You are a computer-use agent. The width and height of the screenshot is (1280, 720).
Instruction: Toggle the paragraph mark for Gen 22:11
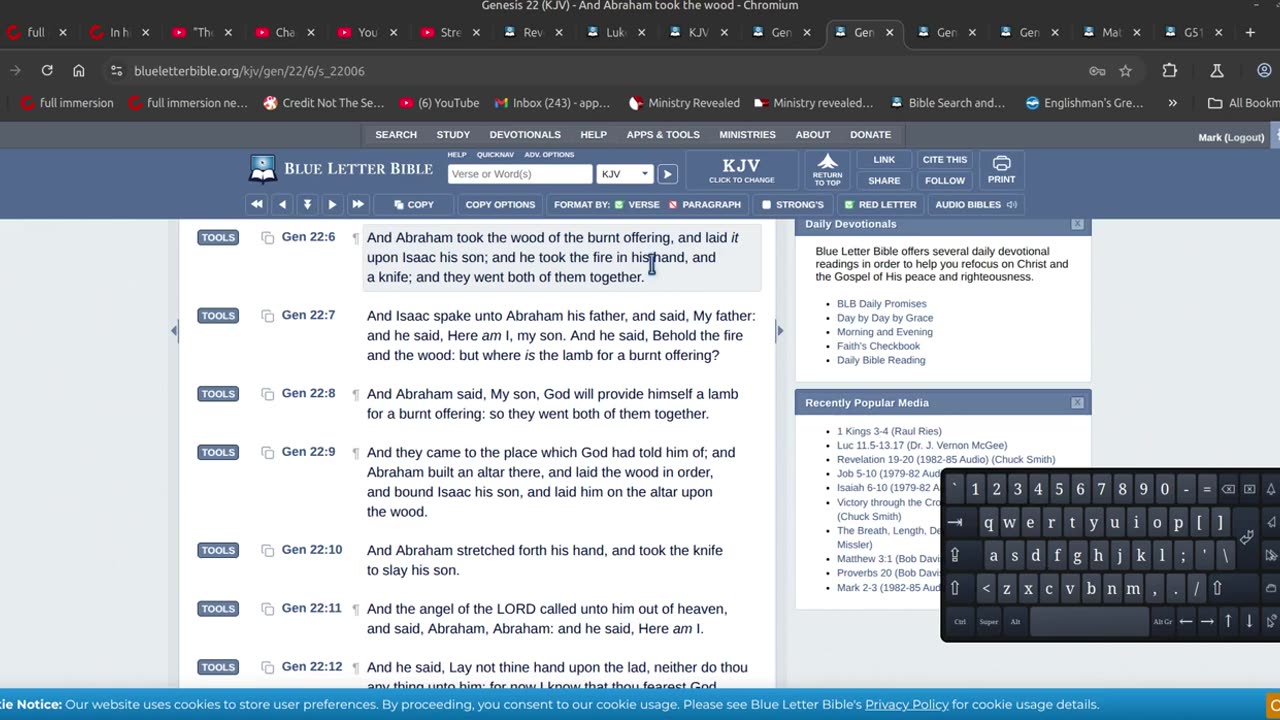tap(355, 609)
